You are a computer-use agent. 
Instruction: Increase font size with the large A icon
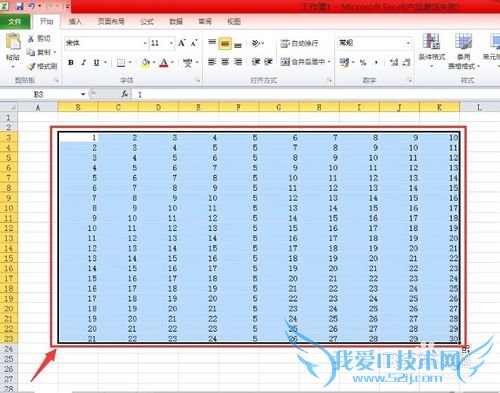tap(182, 43)
